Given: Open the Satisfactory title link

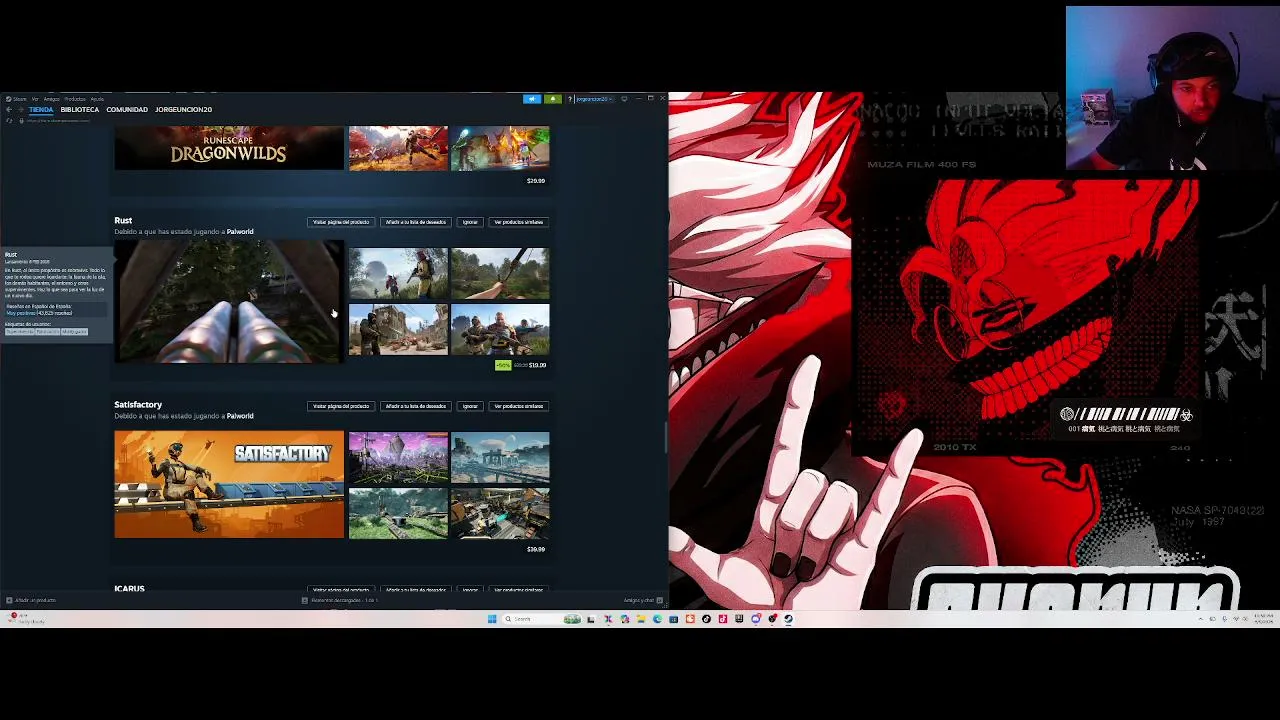Looking at the screenshot, I should click(x=138, y=404).
